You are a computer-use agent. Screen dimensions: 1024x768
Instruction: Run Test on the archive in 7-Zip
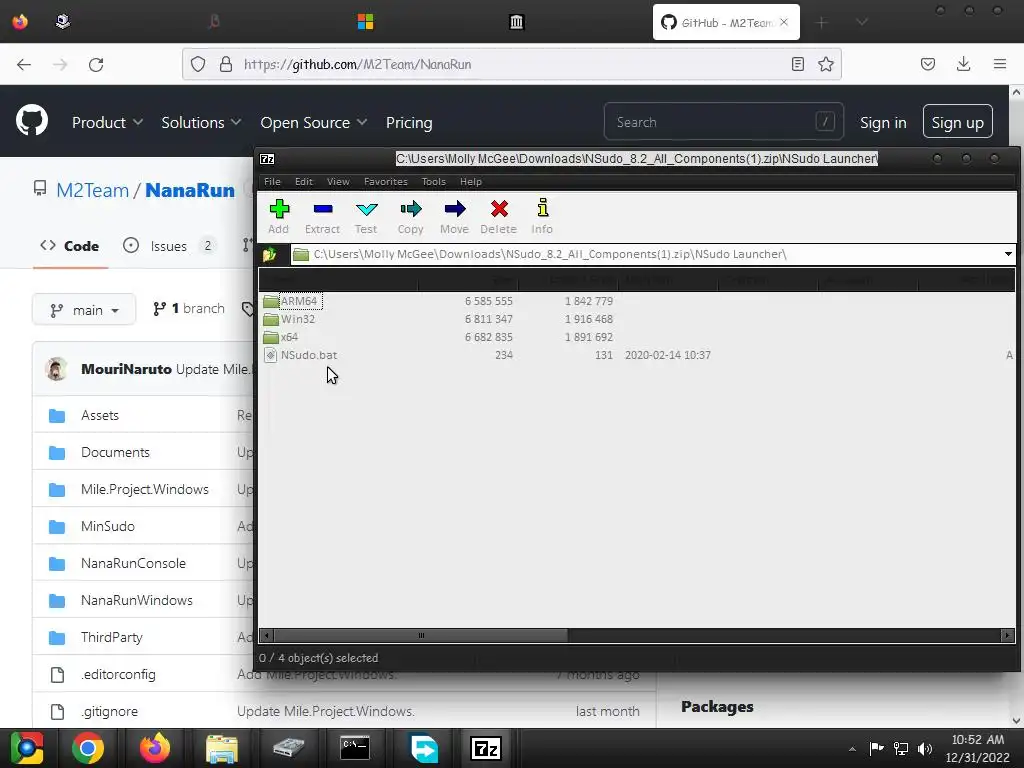point(366,217)
